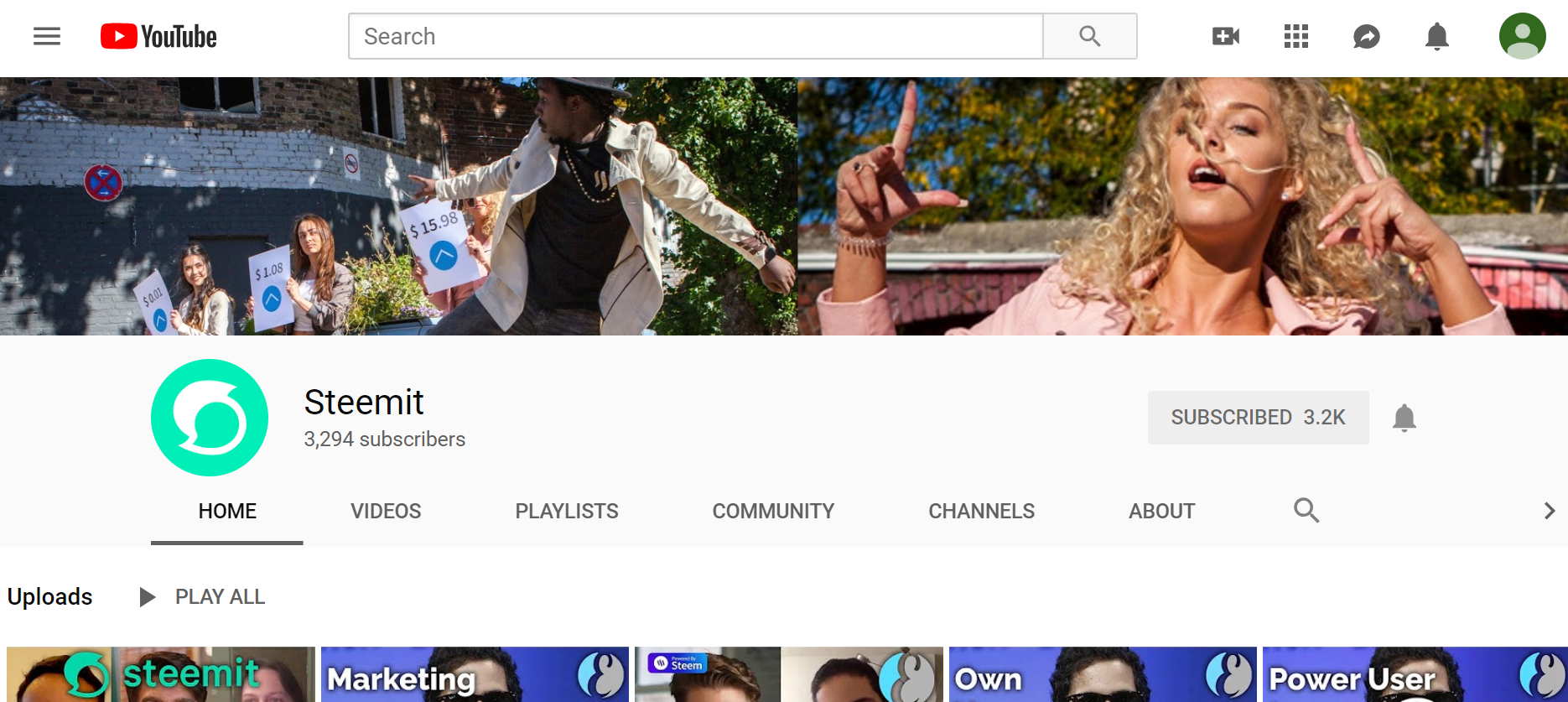Screen dimensions: 1568x702
Task: Open the CHANNELS tab
Action: pyautogui.click(x=981, y=511)
